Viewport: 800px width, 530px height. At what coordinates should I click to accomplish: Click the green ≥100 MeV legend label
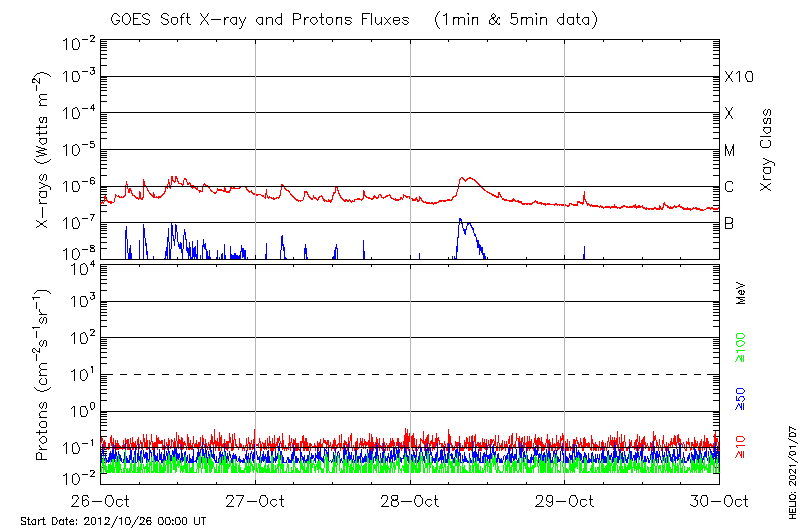tap(741, 345)
